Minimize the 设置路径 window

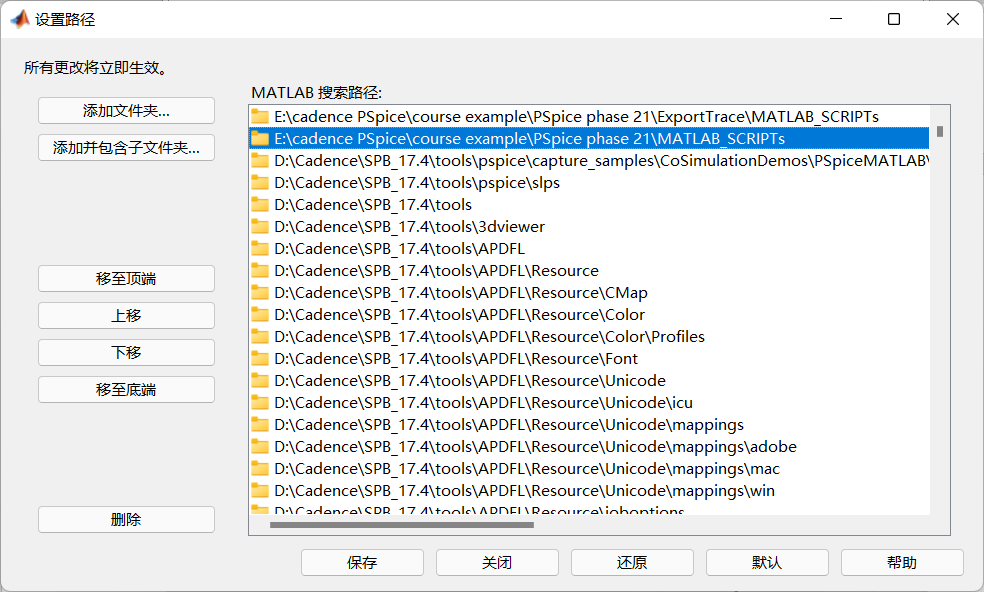pyautogui.click(x=836, y=19)
